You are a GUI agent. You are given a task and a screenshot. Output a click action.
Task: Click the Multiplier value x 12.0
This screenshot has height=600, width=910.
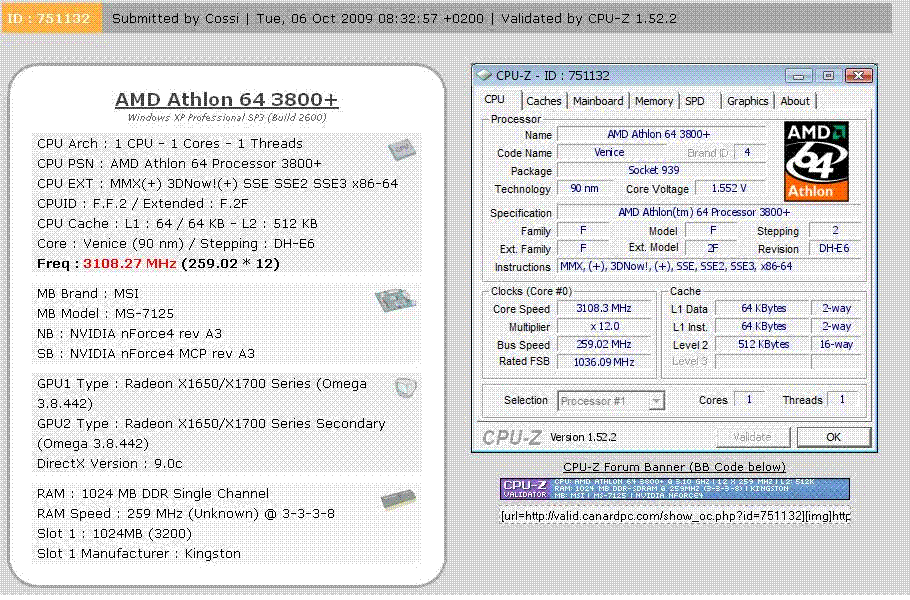604,326
